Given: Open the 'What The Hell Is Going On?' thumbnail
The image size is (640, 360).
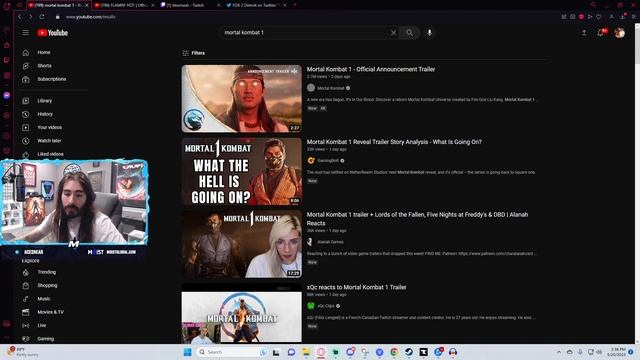Looking at the screenshot, I should 242,171.
